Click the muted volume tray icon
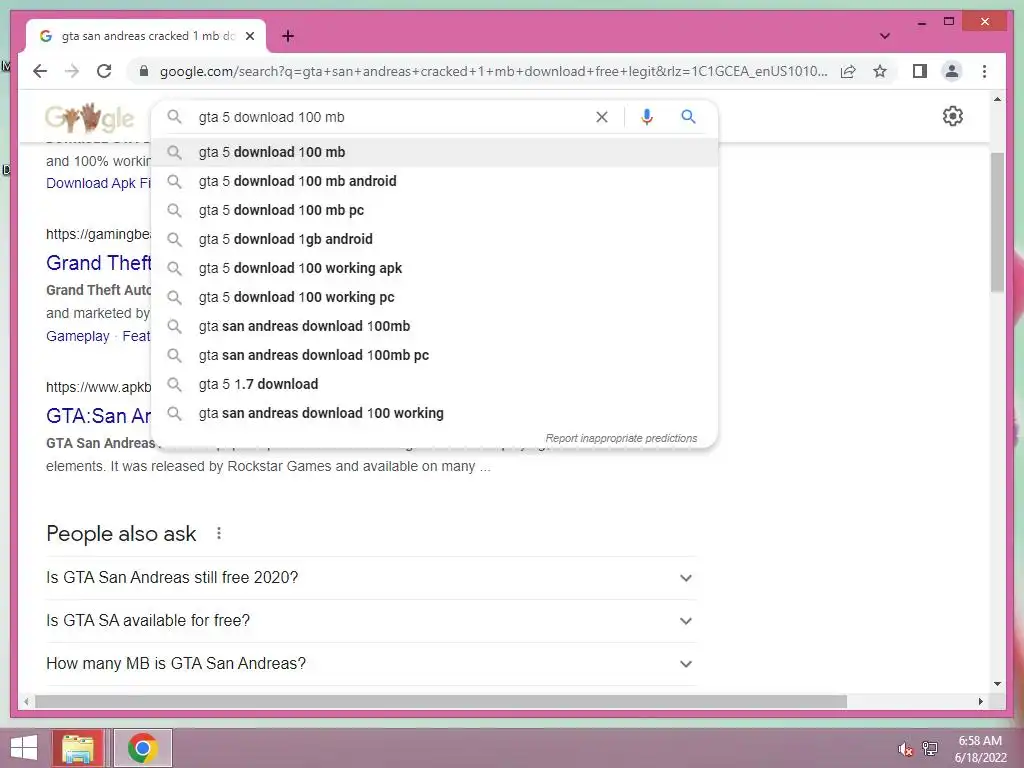Viewport: 1024px width, 768px height. click(x=905, y=749)
